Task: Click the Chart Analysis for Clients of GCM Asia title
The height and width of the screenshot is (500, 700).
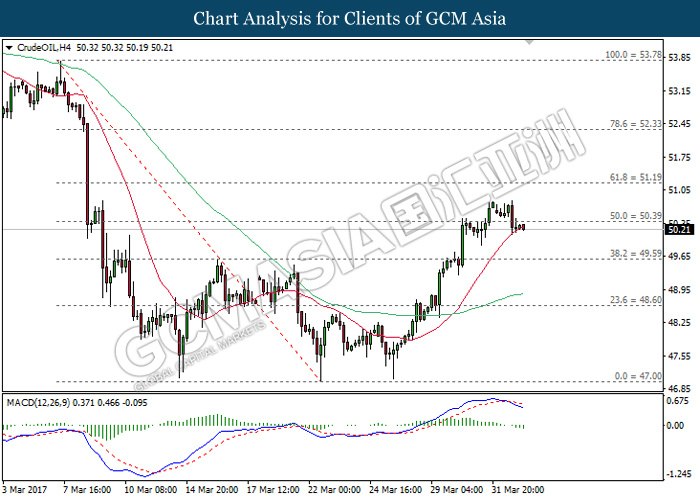Action: pos(350,18)
